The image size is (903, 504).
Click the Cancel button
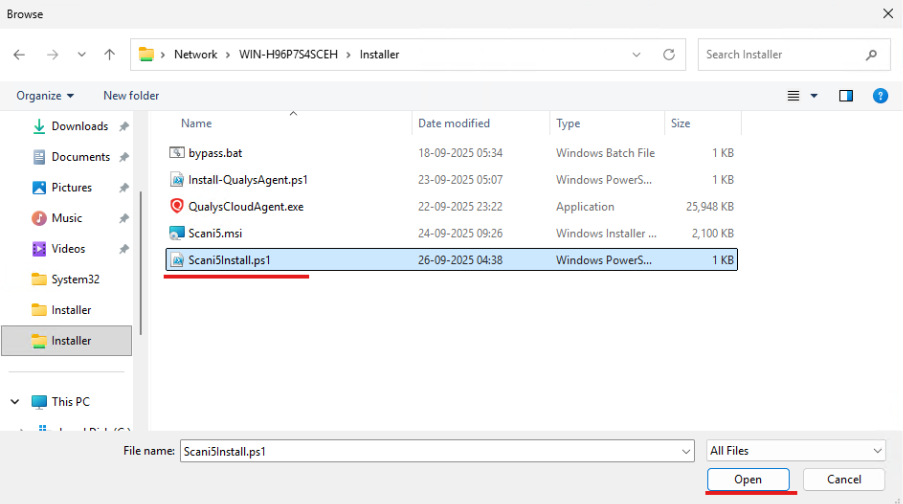tap(844, 480)
